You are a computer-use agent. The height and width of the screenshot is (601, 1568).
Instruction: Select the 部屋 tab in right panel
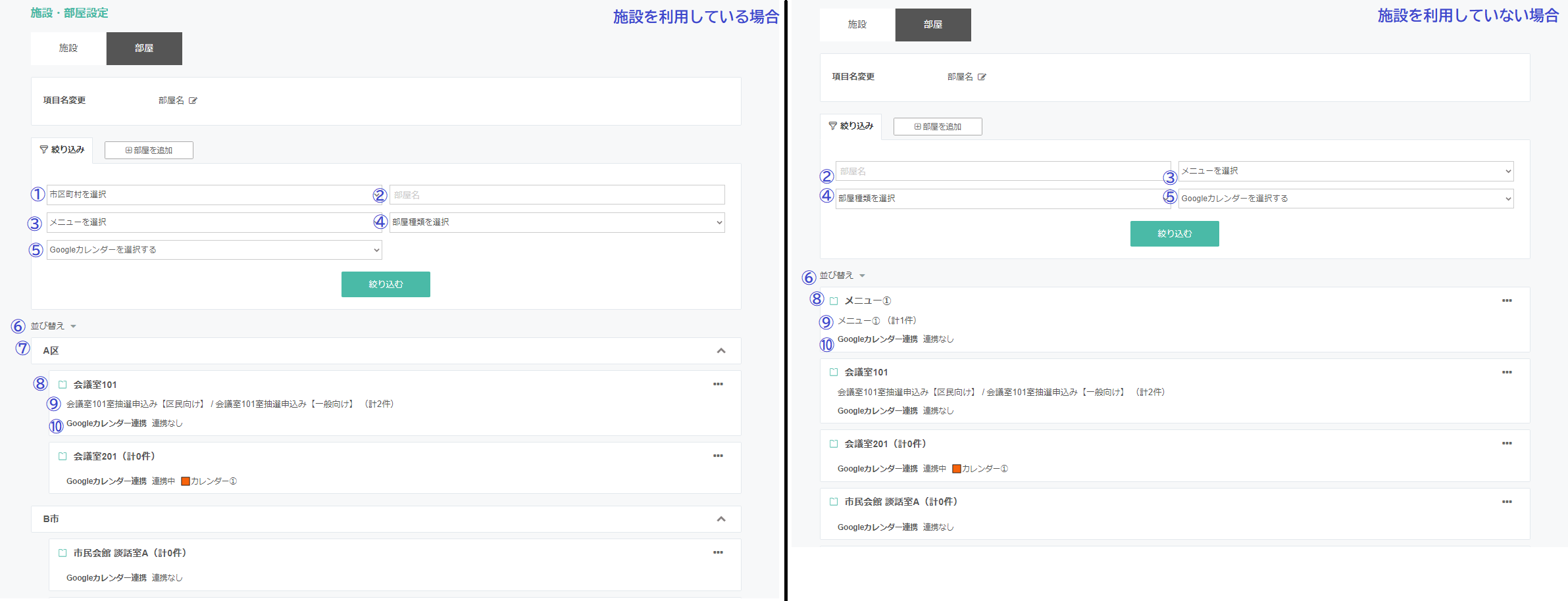click(x=933, y=25)
